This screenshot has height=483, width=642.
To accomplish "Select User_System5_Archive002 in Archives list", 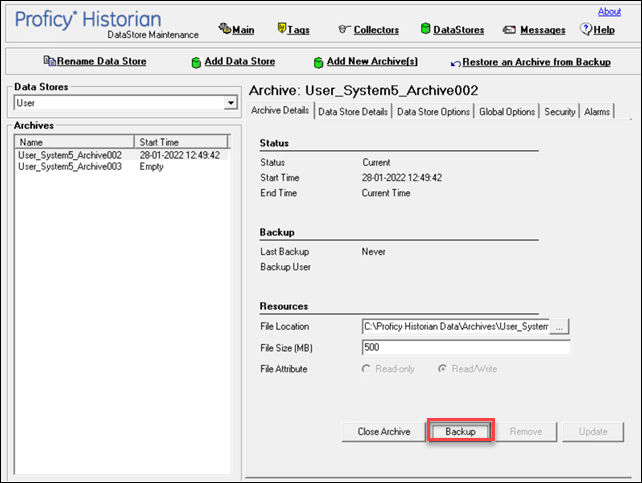I will (x=70, y=155).
